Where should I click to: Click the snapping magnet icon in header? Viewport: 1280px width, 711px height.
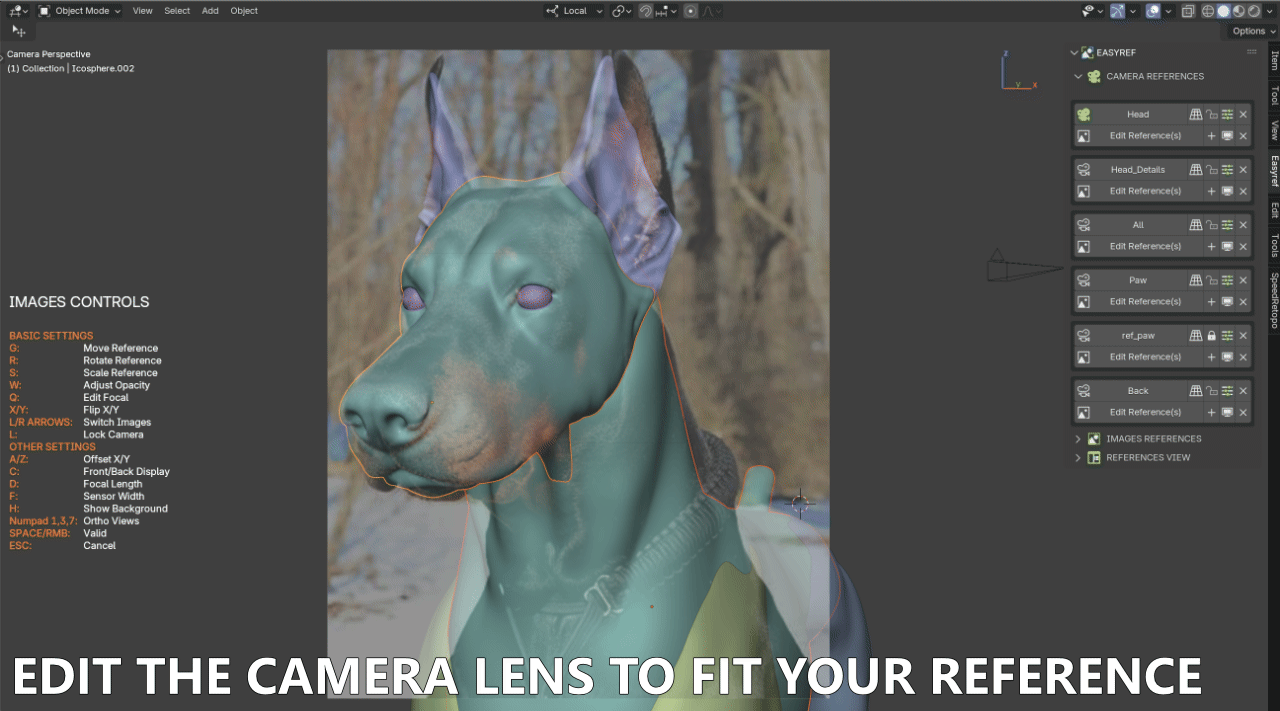(644, 11)
